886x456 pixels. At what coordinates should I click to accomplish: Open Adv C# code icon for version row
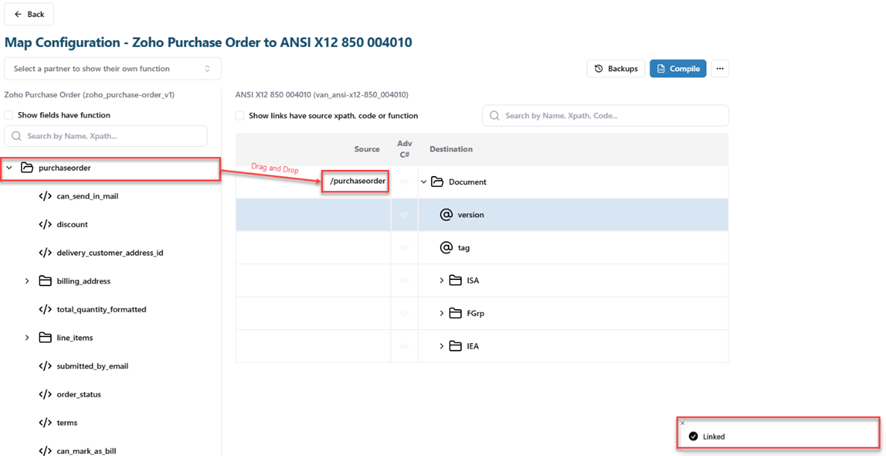pyautogui.click(x=404, y=215)
